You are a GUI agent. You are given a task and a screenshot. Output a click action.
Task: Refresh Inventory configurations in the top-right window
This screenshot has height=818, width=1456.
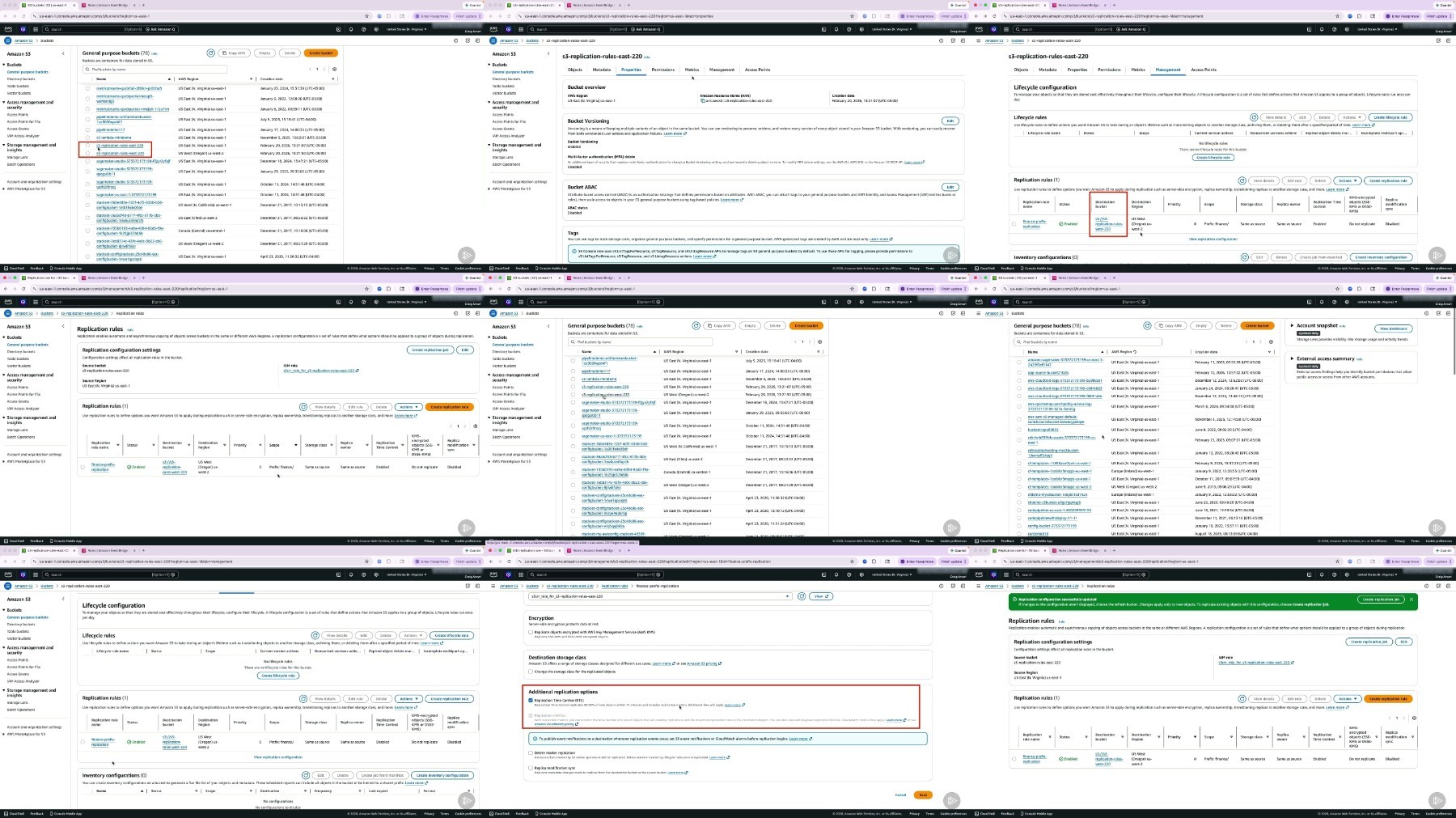(x=1243, y=257)
